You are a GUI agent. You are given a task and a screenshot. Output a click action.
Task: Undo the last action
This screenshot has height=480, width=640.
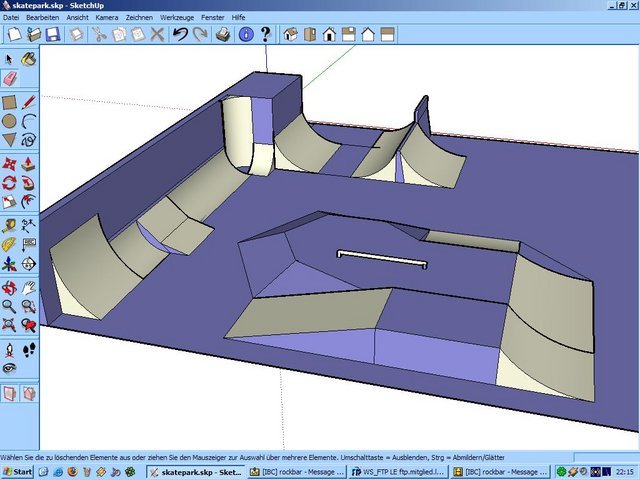180,34
